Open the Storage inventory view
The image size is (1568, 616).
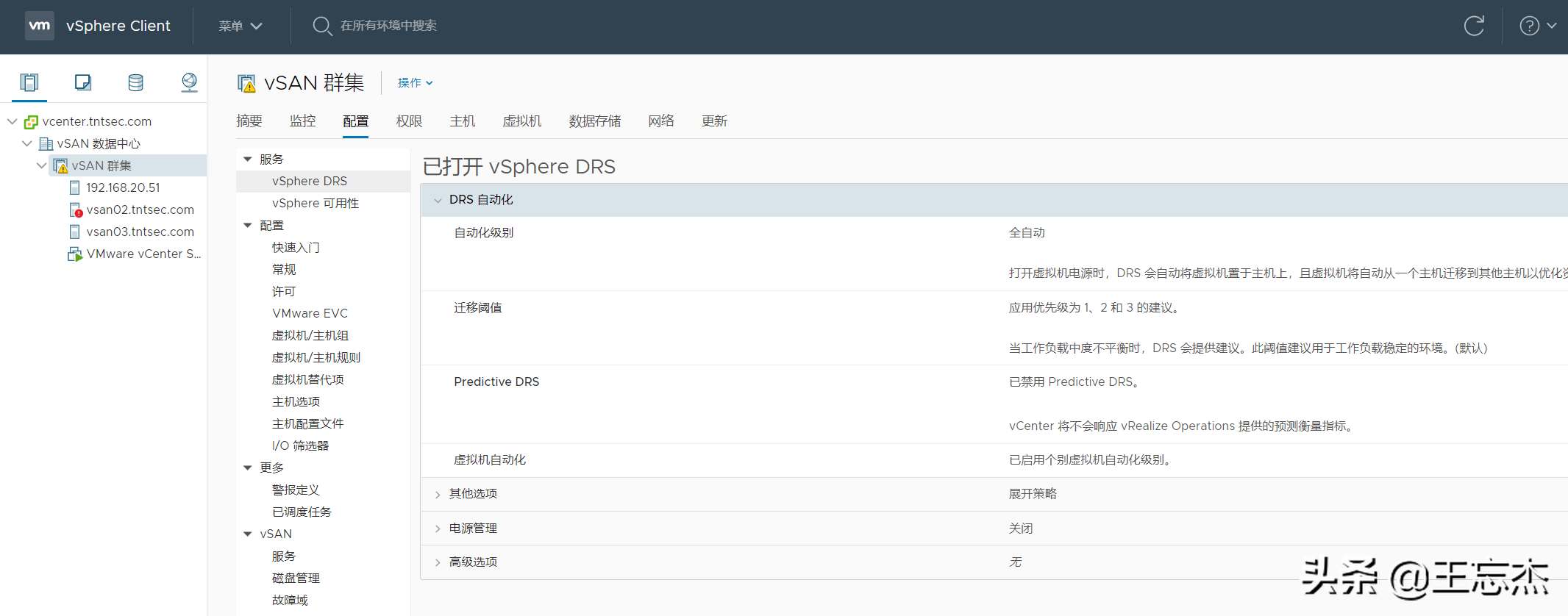pyautogui.click(x=136, y=82)
